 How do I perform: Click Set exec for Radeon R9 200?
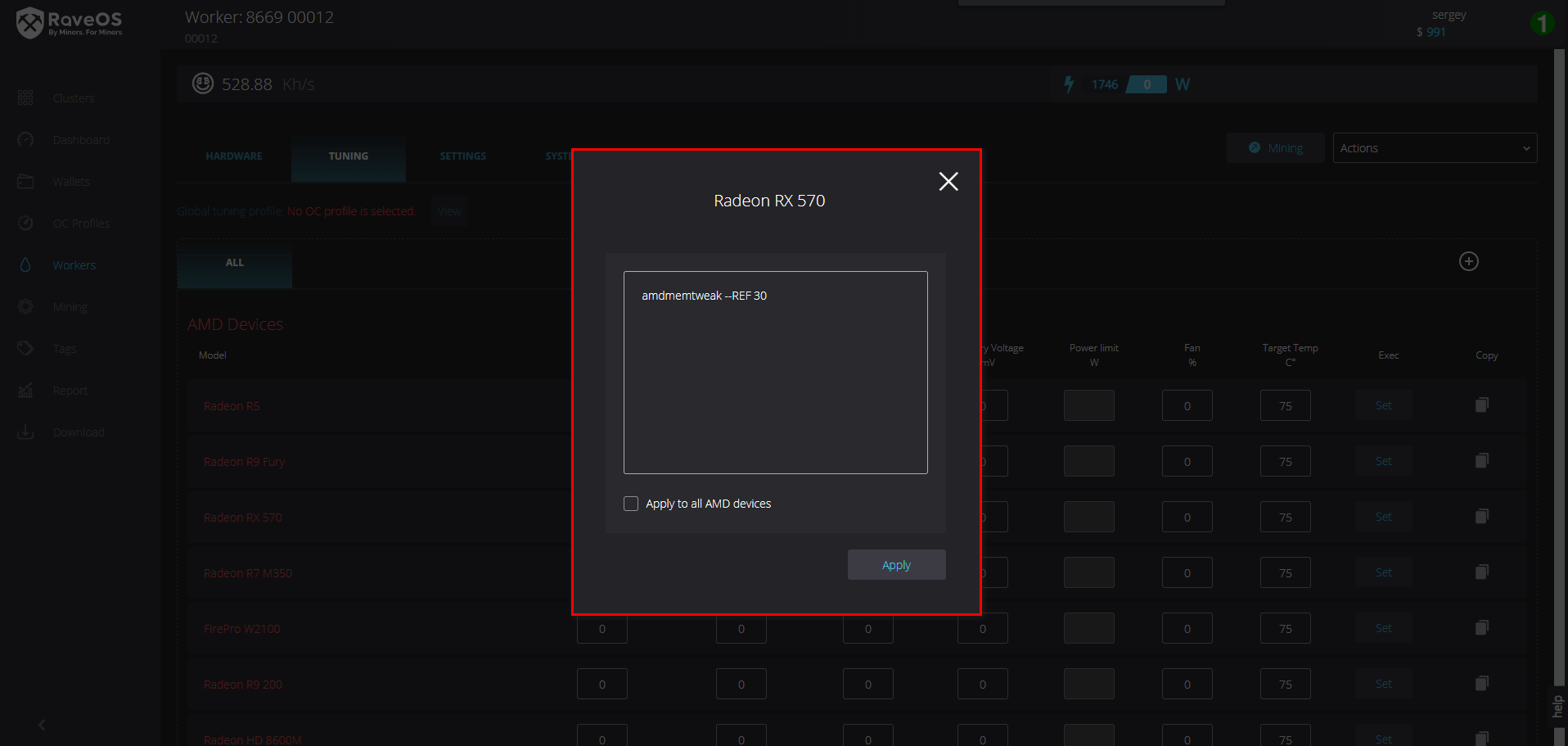coord(1384,684)
